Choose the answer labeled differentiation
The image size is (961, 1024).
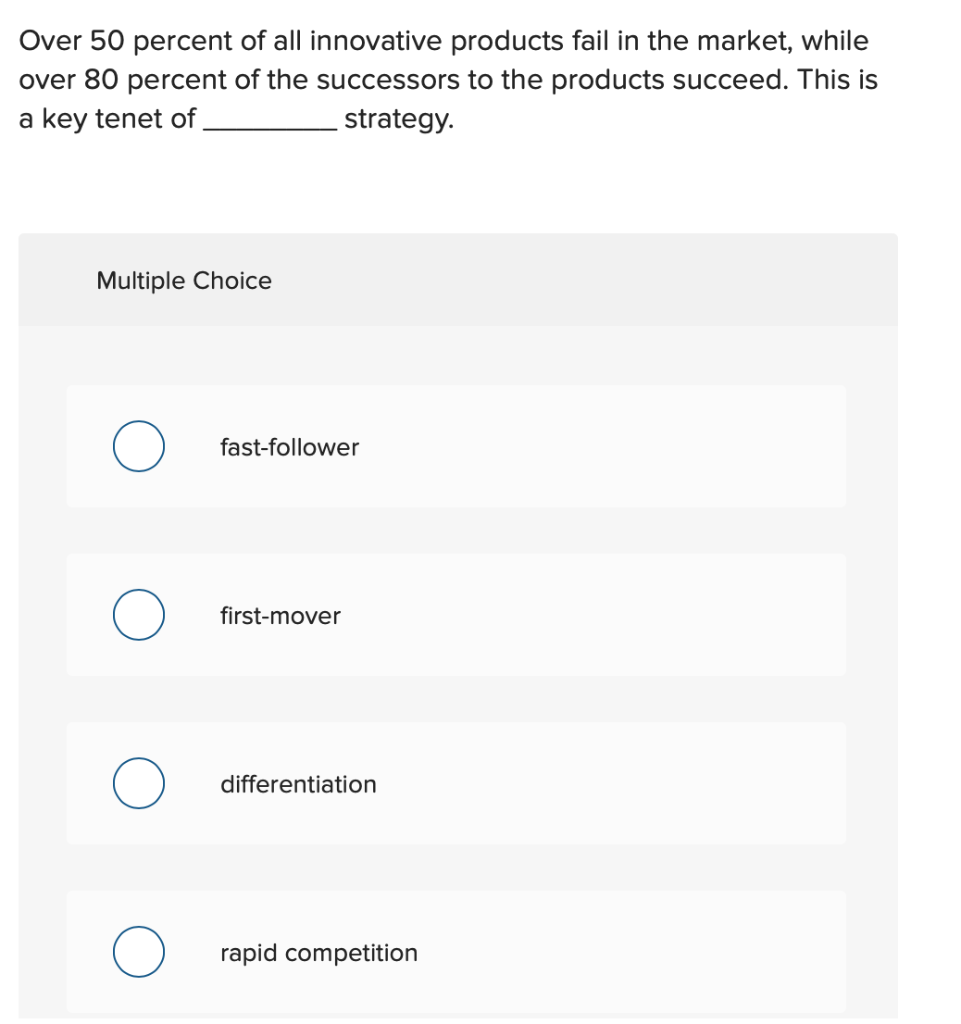coord(298,785)
